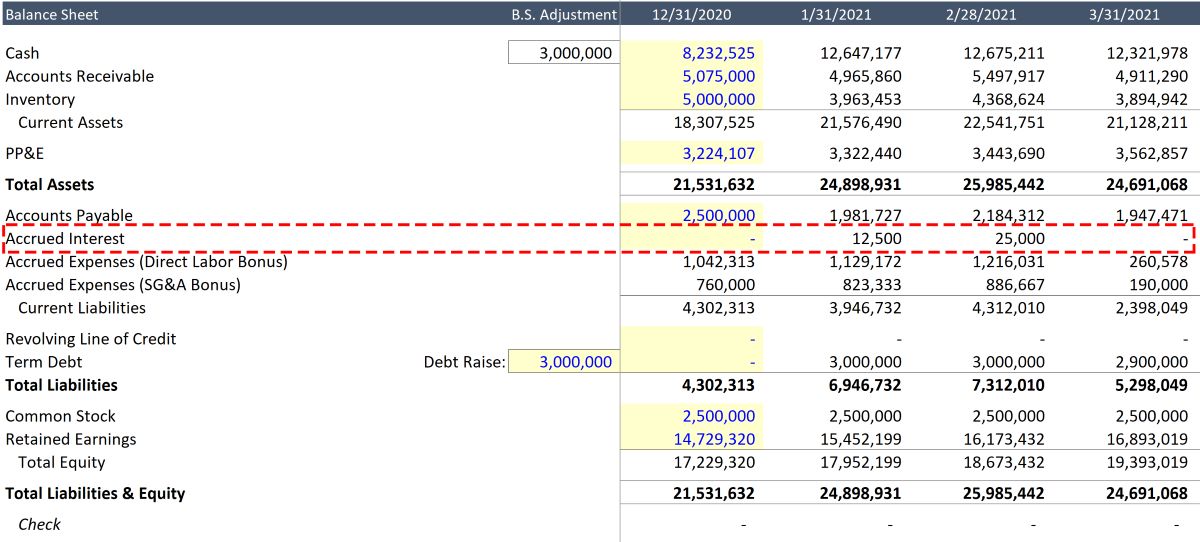The height and width of the screenshot is (542, 1200).
Task: Click Accounts Receivable value 5,075,000
Action: point(717,76)
